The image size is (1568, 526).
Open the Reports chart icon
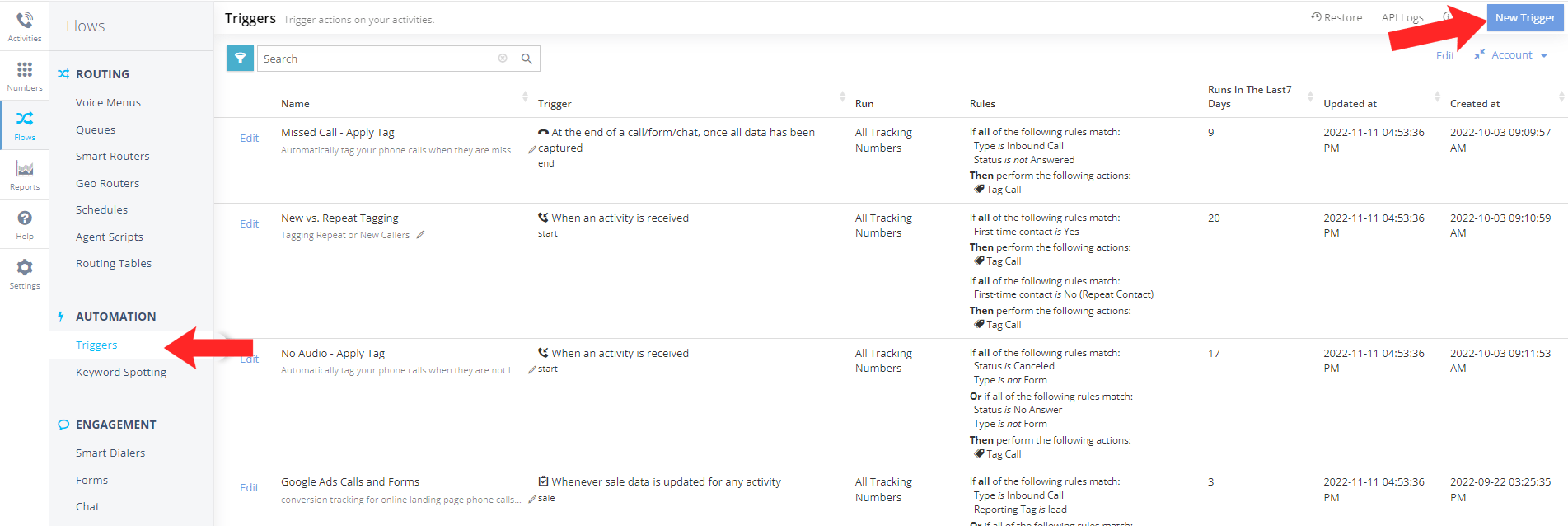click(x=25, y=170)
